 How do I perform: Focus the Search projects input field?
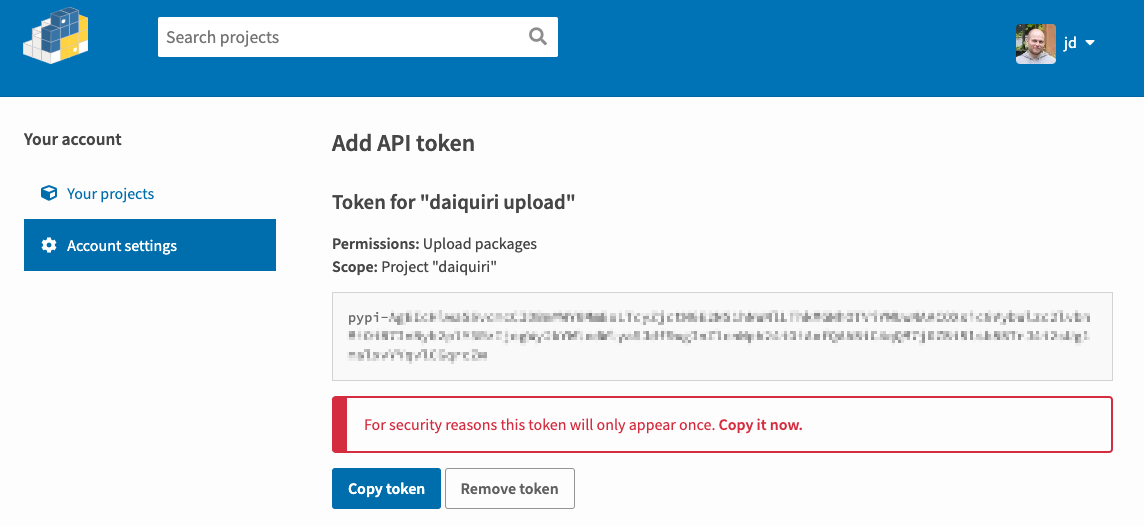pyautogui.click(x=358, y=37)
